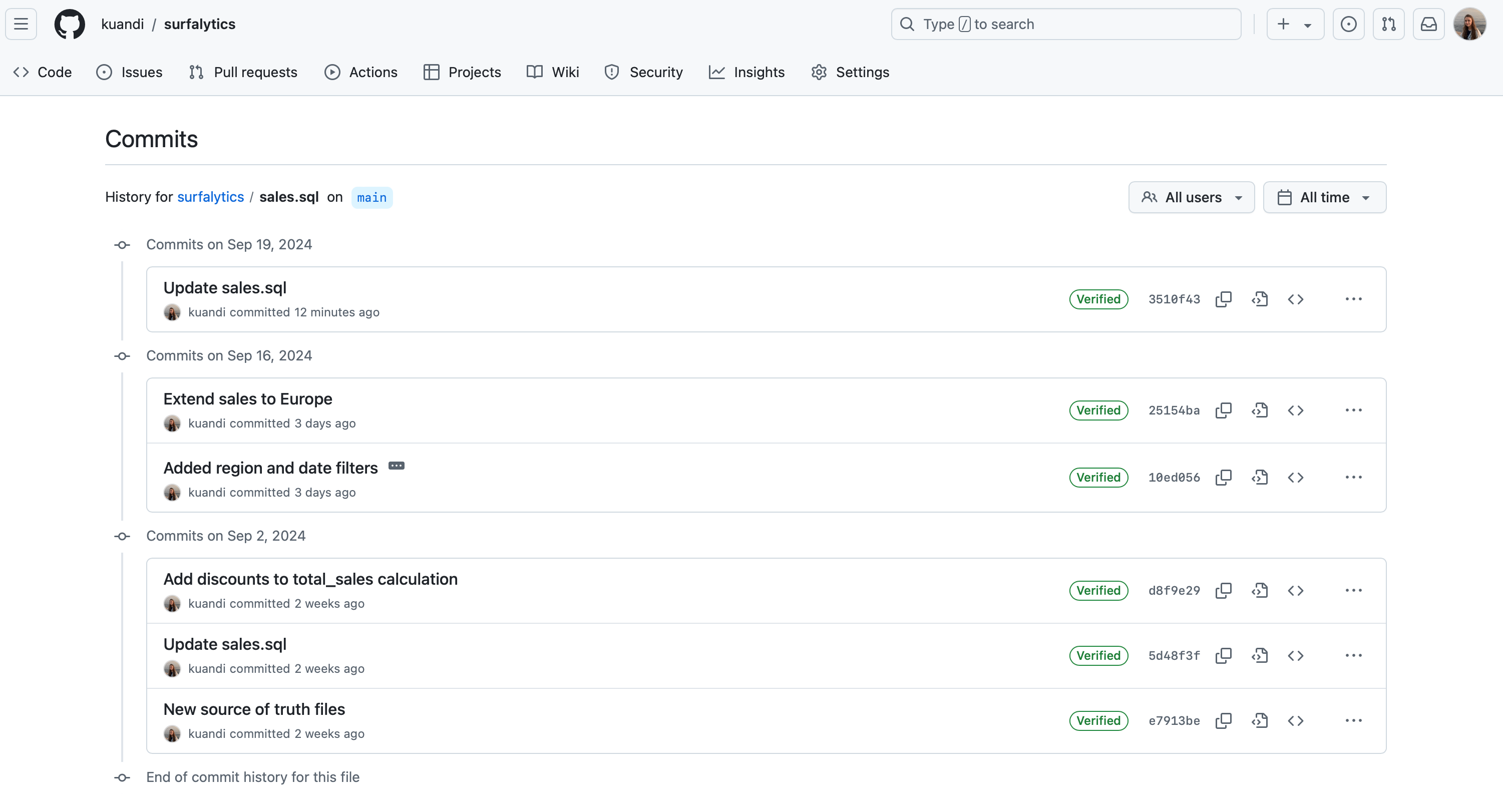Open the notifications inbox icon
The width and height of the screenshot is (1503, 812).
(1428, 24)
